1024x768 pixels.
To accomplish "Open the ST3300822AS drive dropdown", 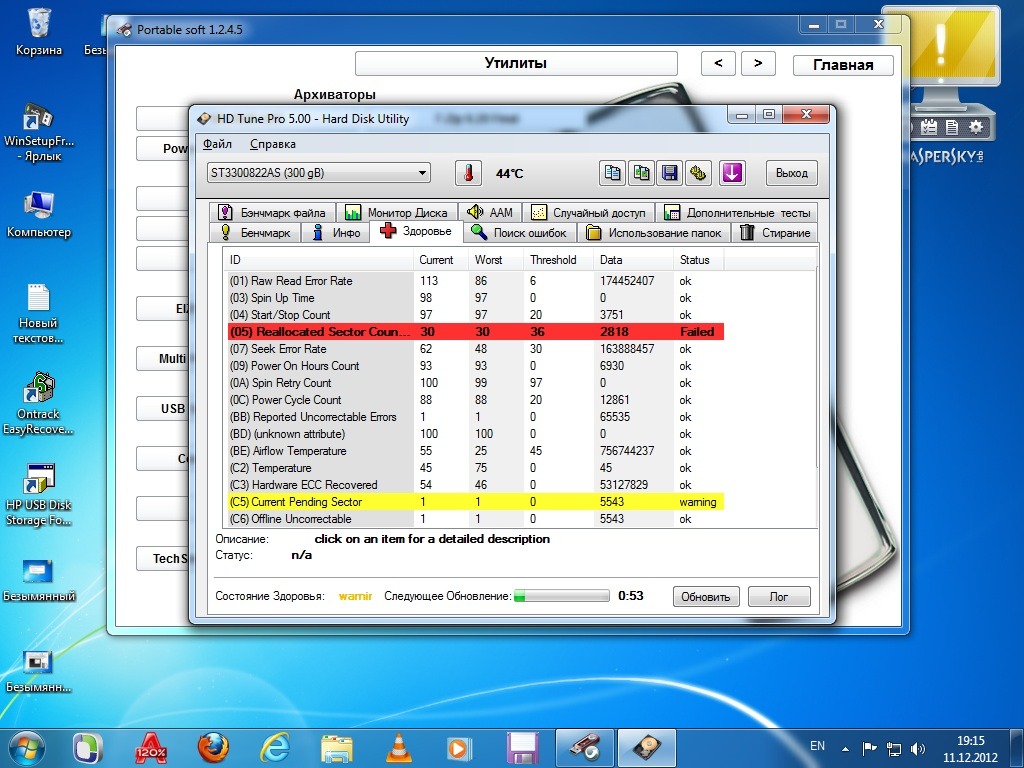I will pyautogui.click(x=319, y=173).
